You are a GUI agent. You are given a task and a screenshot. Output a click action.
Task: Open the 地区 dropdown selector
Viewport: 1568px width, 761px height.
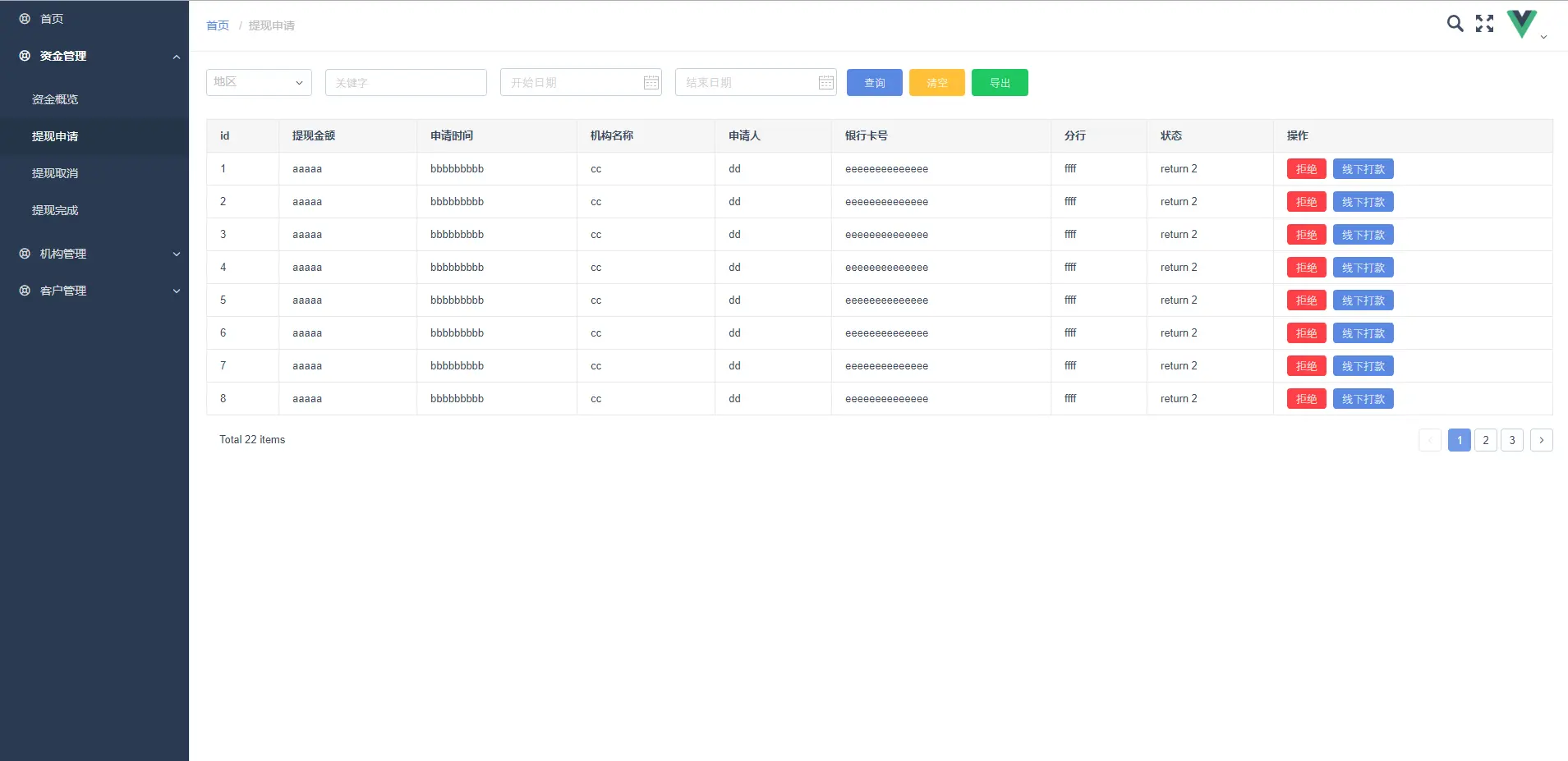[259, 82]
